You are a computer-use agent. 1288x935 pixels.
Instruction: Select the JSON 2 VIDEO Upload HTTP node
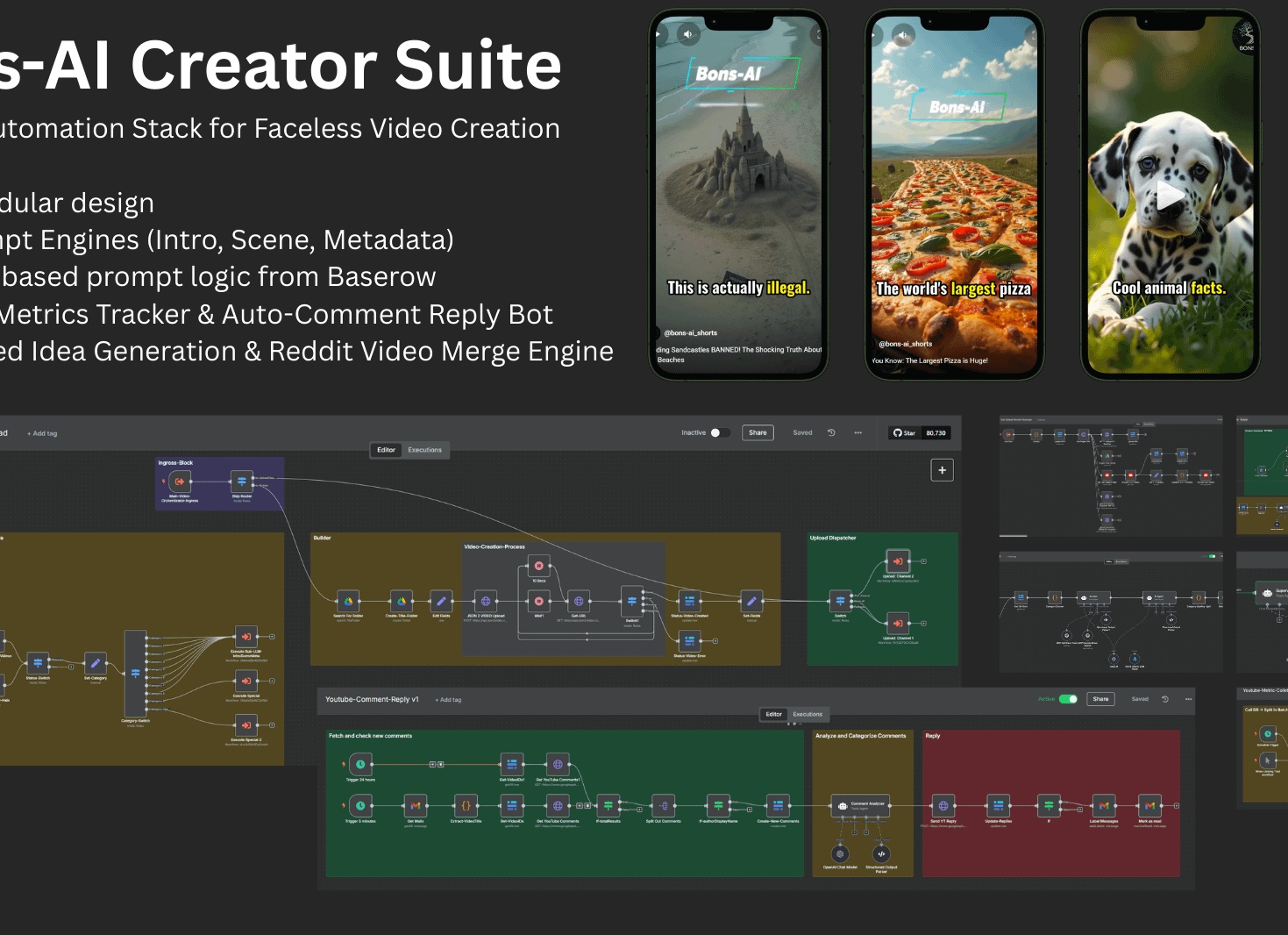tap(486, 601)
